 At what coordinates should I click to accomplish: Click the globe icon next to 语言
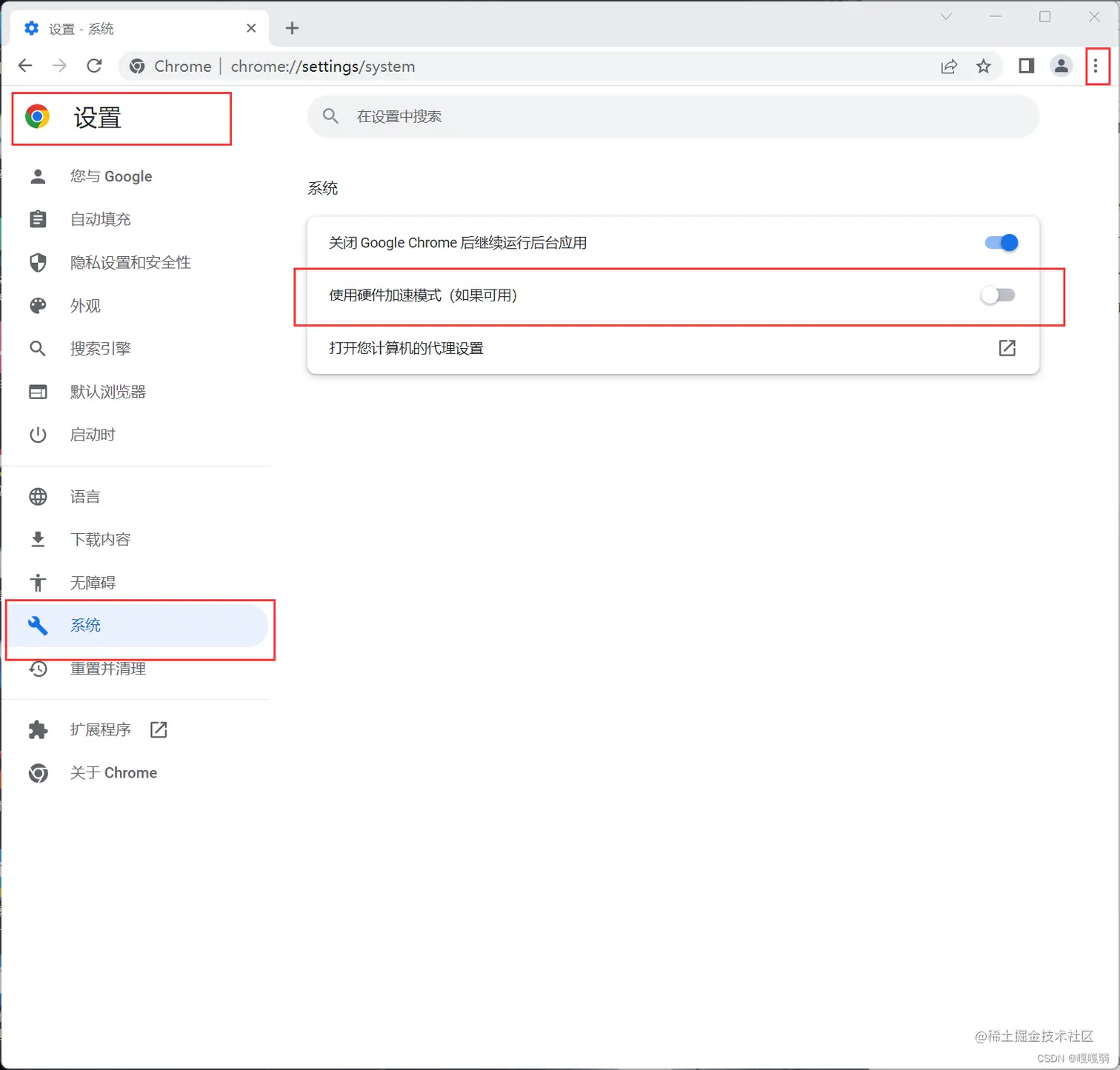click(38, 496)
